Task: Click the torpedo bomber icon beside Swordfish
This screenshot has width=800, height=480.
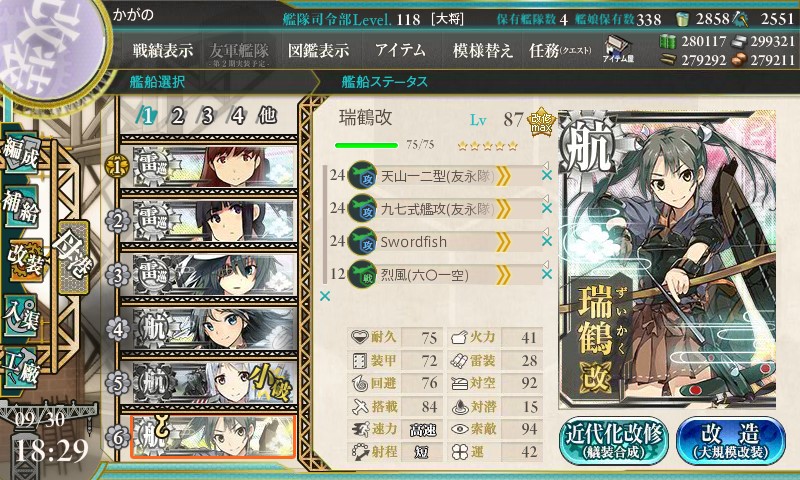Action: tap(363, 241)
